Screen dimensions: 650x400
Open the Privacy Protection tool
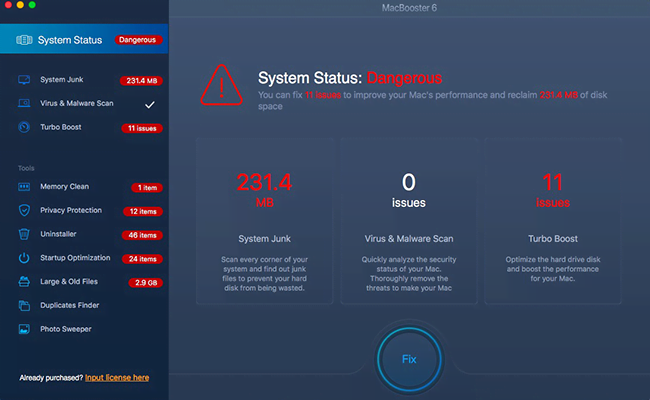pyautogui.click(x=84, y=211)
